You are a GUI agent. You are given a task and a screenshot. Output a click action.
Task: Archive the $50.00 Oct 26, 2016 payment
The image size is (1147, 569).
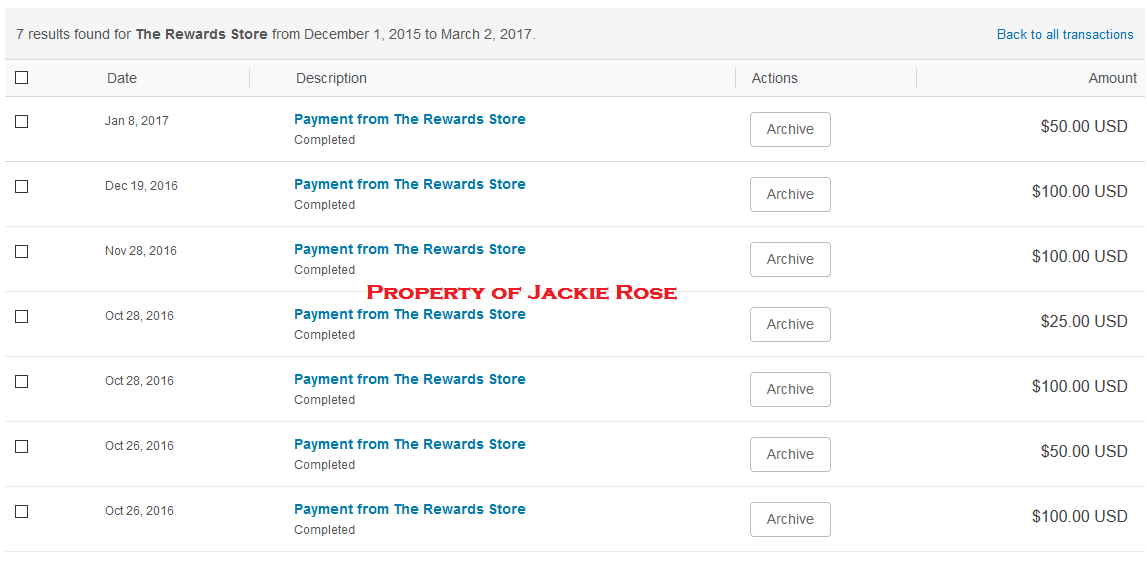pos(790,454)
